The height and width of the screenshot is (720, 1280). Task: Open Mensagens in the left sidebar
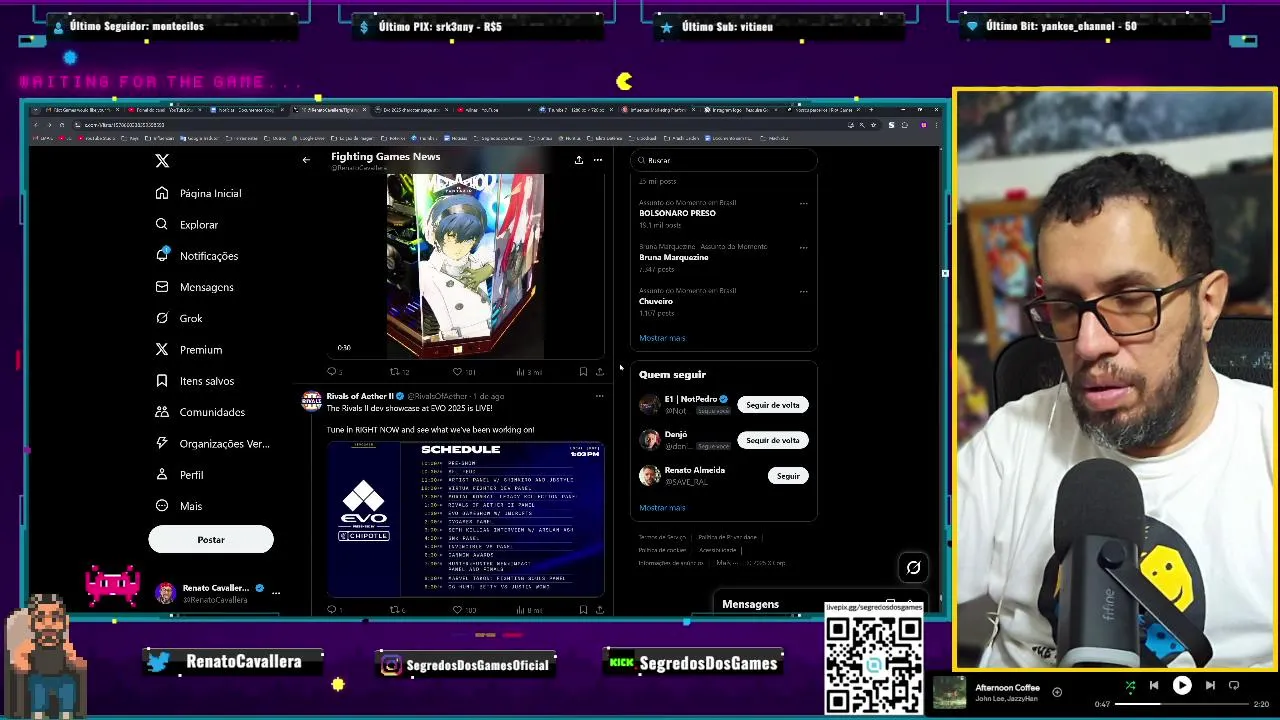195,287
